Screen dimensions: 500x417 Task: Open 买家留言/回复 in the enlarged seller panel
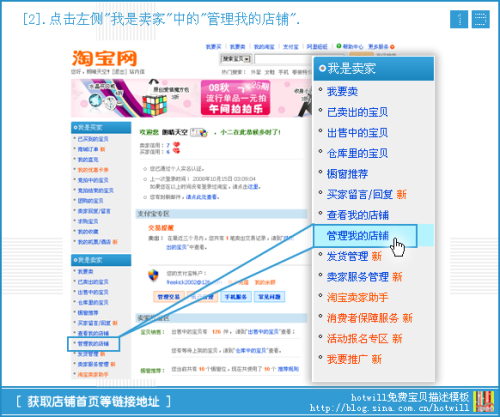[x=360, y=195]
